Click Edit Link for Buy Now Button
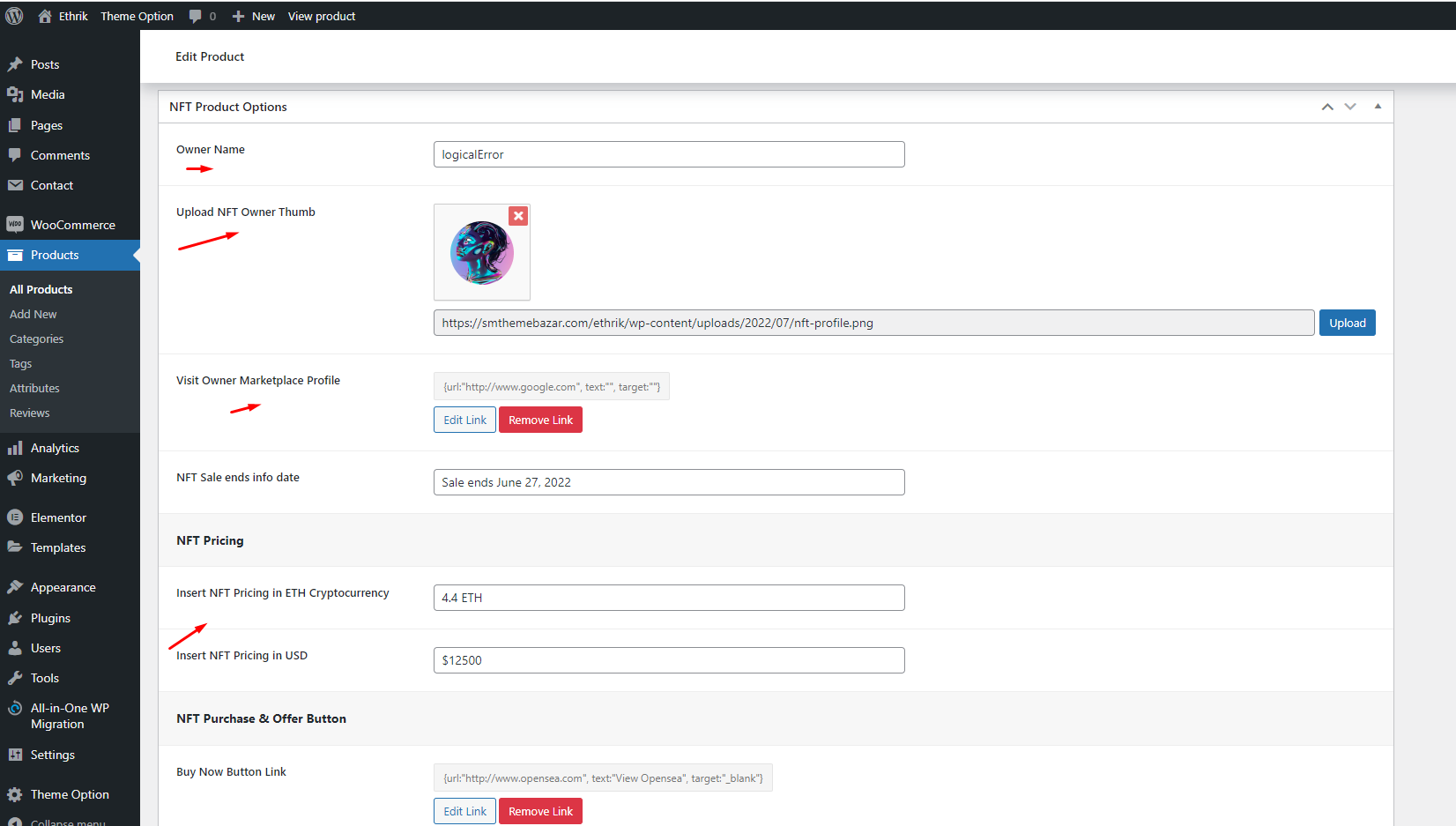 464,811
